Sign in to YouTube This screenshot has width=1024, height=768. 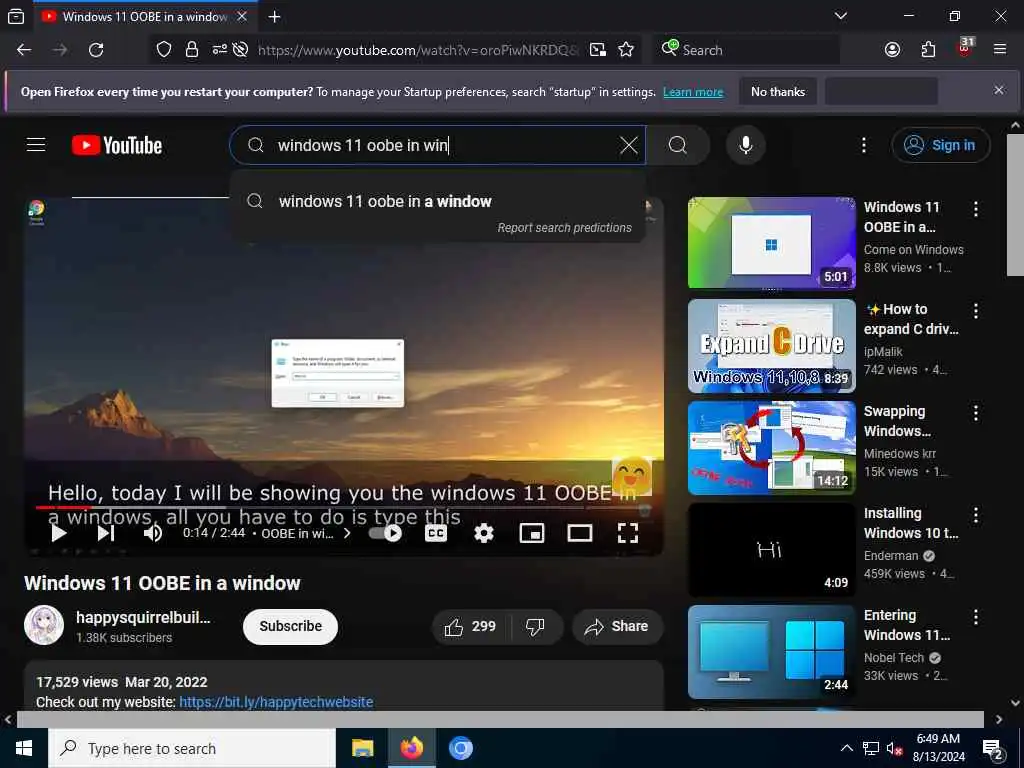point(940,145)
